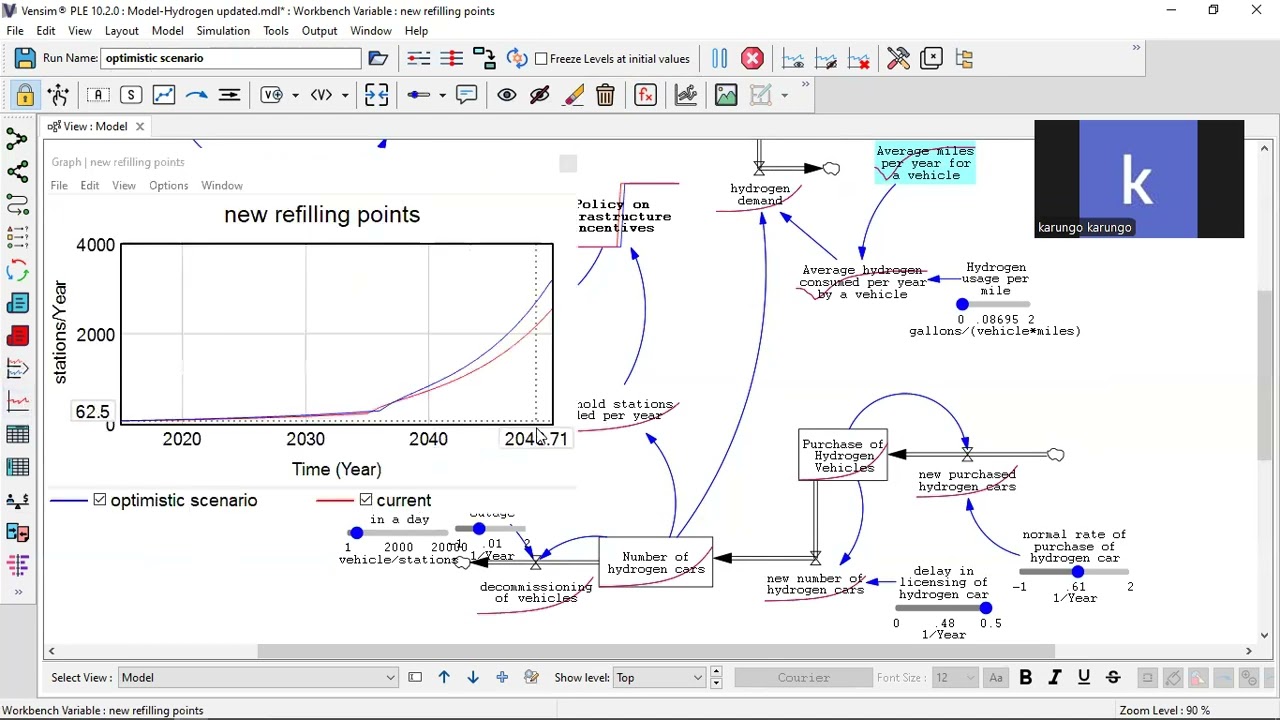Expand top-right toolbar overflow chevron

(x=1136, y=48)
